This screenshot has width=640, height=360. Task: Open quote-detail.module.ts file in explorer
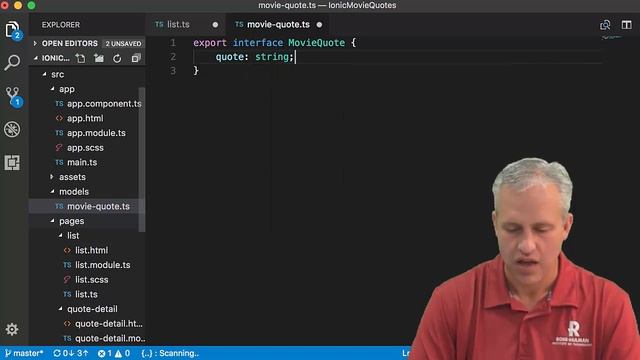[x=110, y=338]
